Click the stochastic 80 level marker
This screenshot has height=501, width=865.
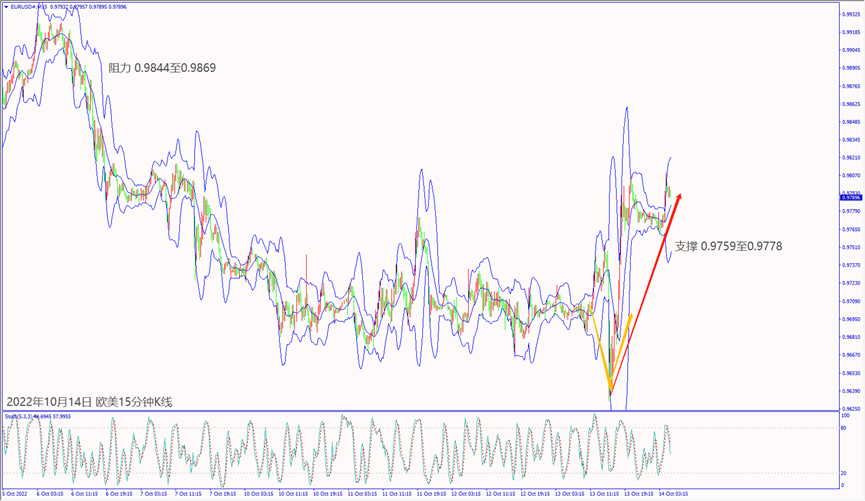click(x=844, y=427)
